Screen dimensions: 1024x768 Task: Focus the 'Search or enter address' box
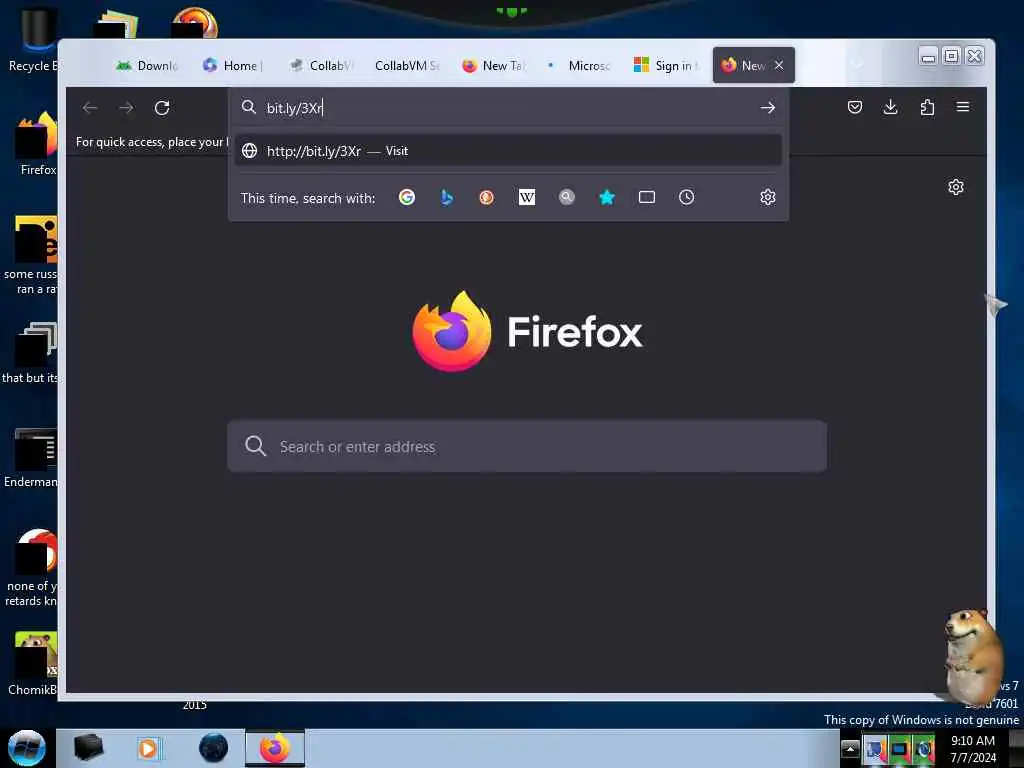tap(526, 447)
